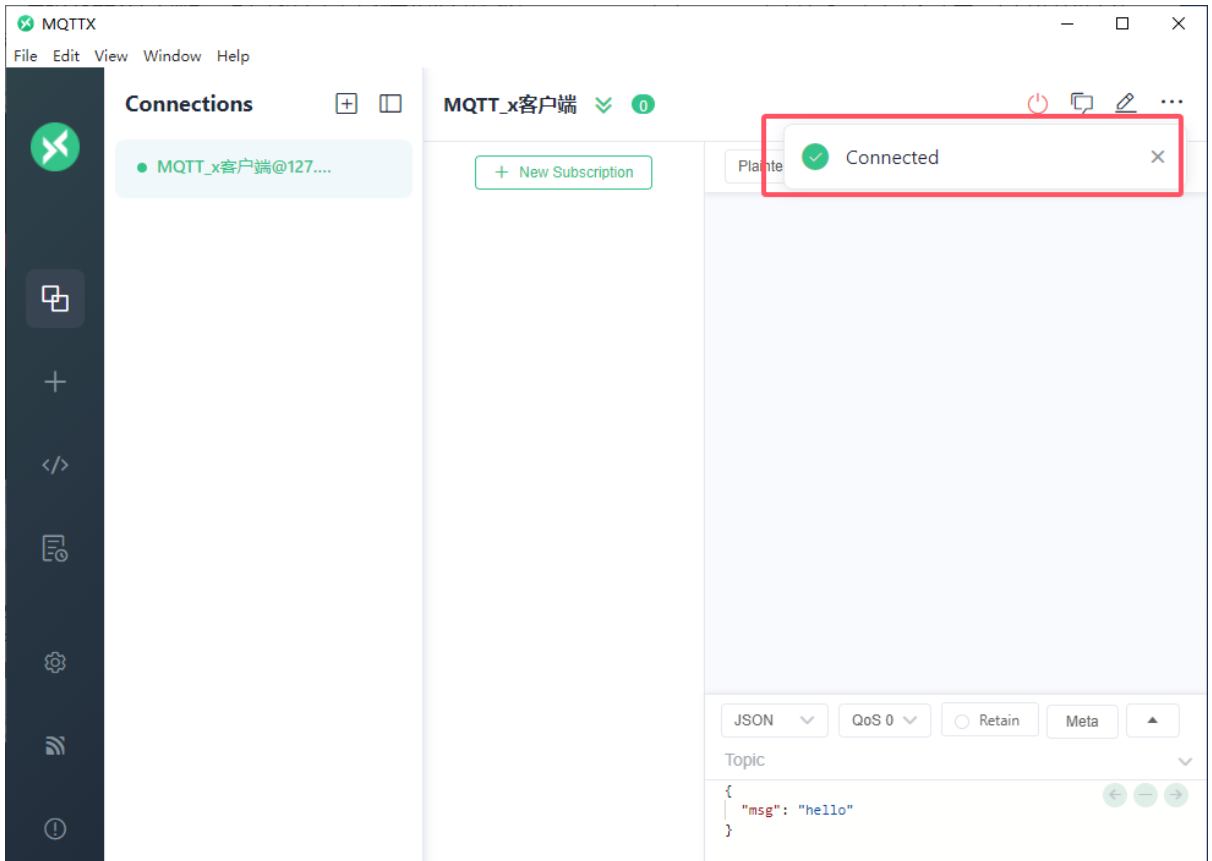Collapse the publish panel with triangle button

(x=1152, y=720)
